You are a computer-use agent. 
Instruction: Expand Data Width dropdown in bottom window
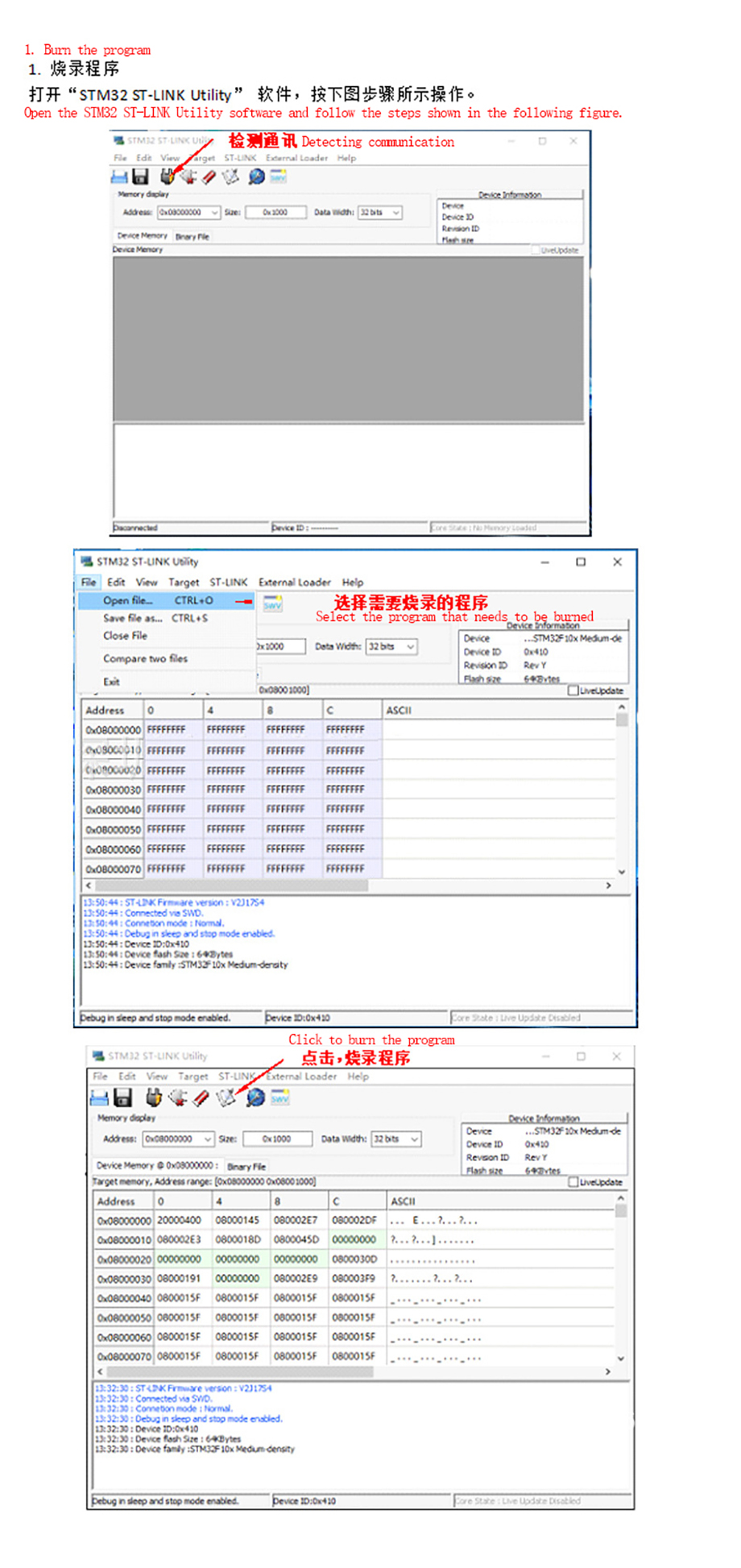(x=415, y=1139)
